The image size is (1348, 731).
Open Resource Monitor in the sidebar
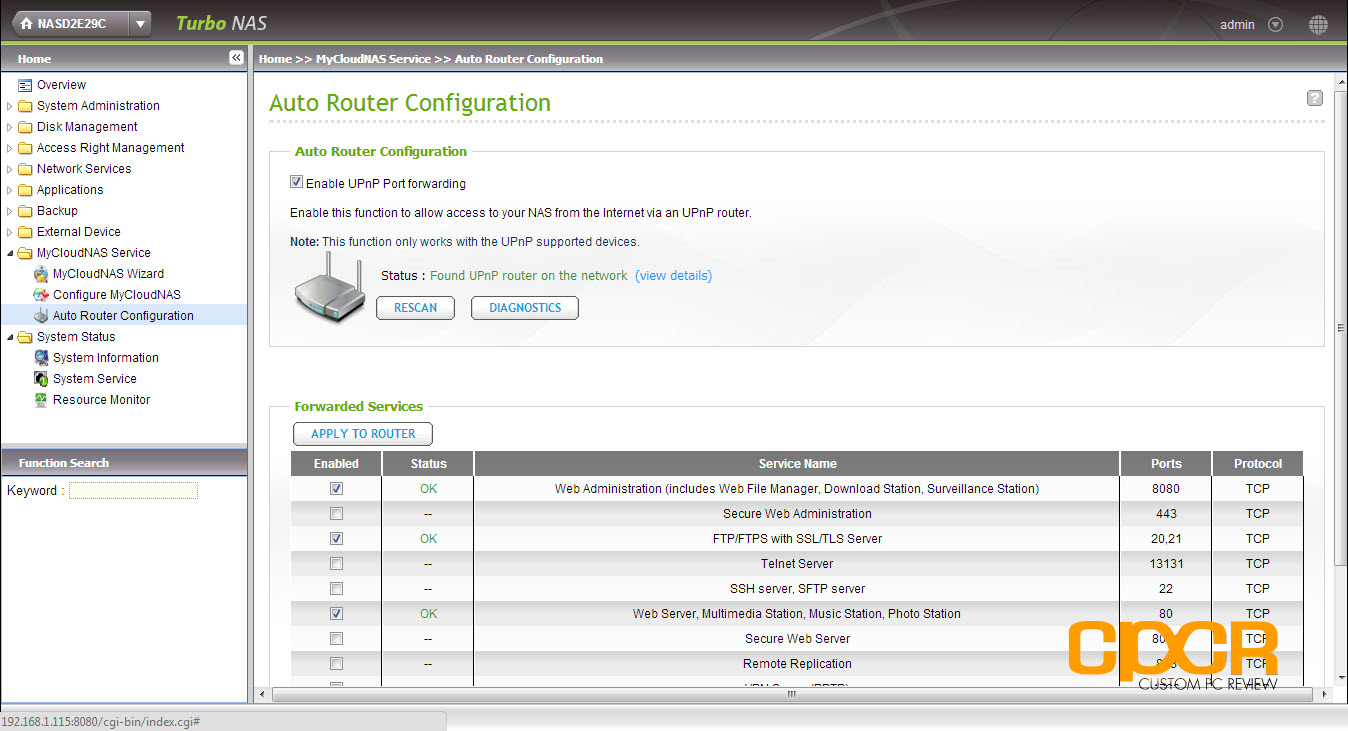(101, 400)
